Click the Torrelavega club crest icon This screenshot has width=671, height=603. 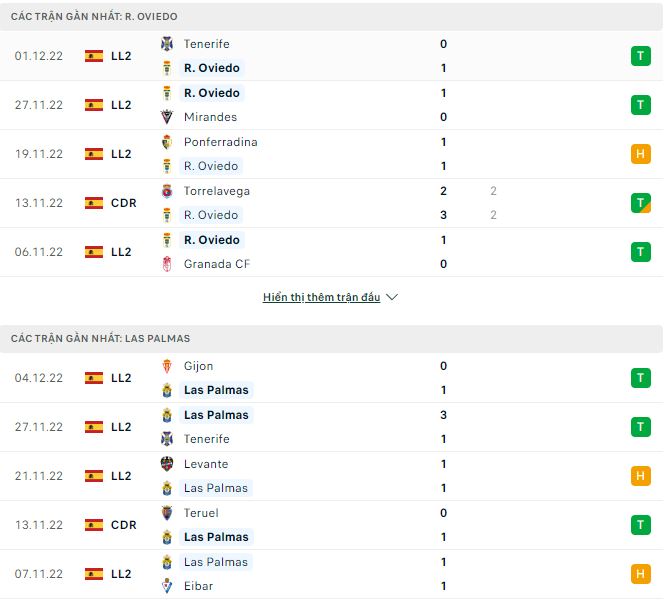point(167,191)
